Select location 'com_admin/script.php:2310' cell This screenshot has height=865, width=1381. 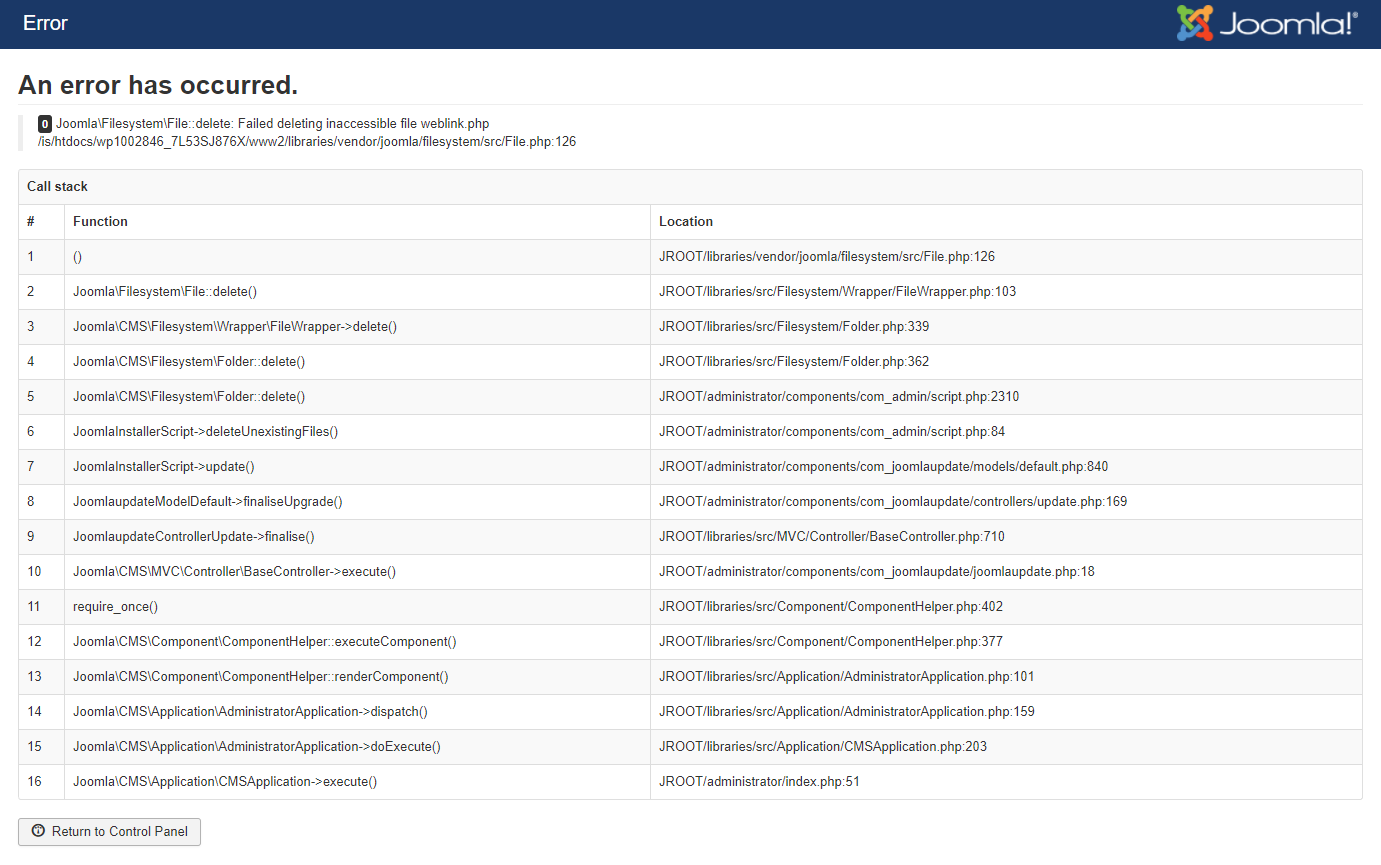click(1006, 397)
